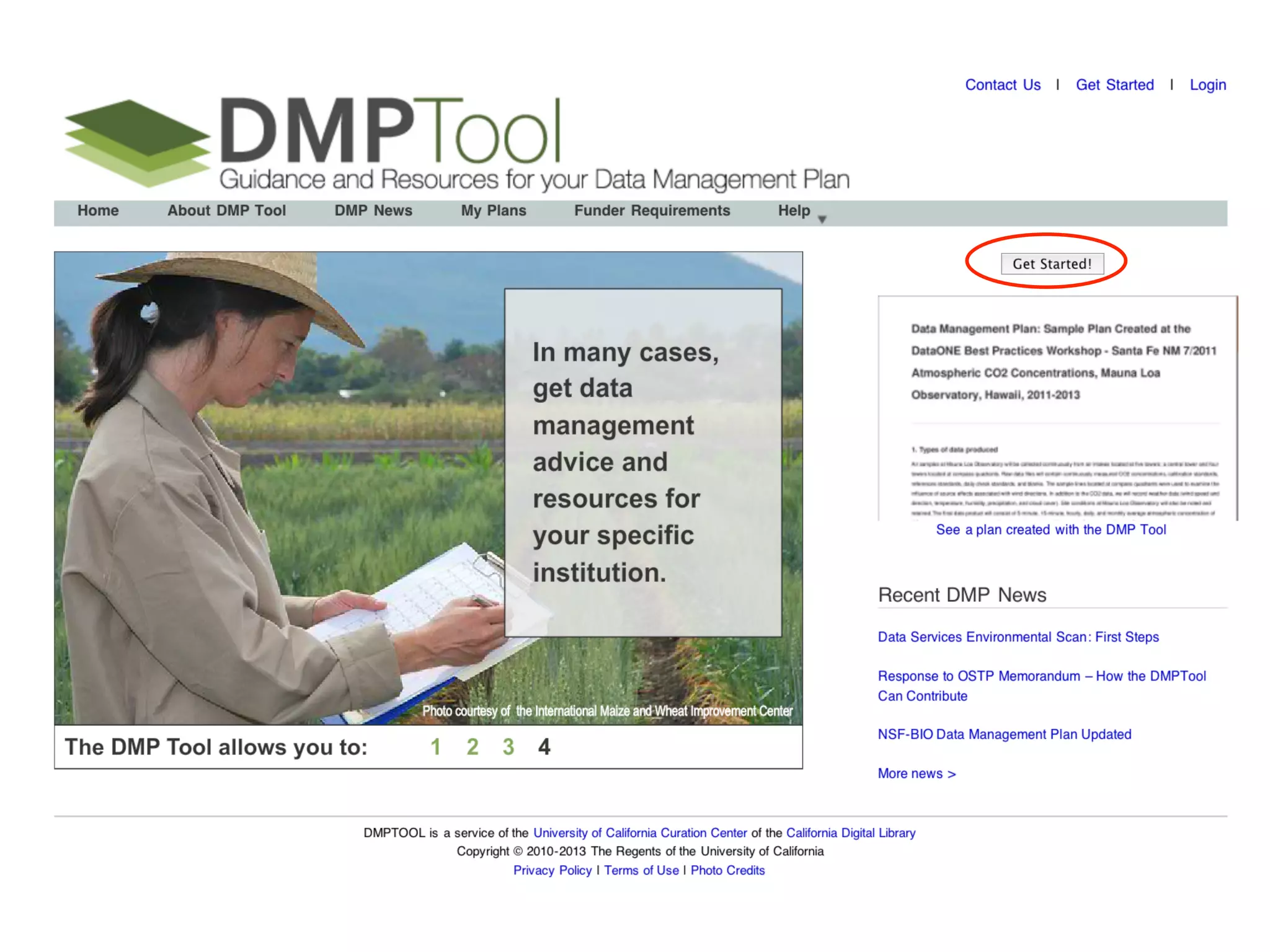The width and height of the screenshot is (1270, 952).
Task: Click See a plan created link
Action: [x=1050, y=530]
